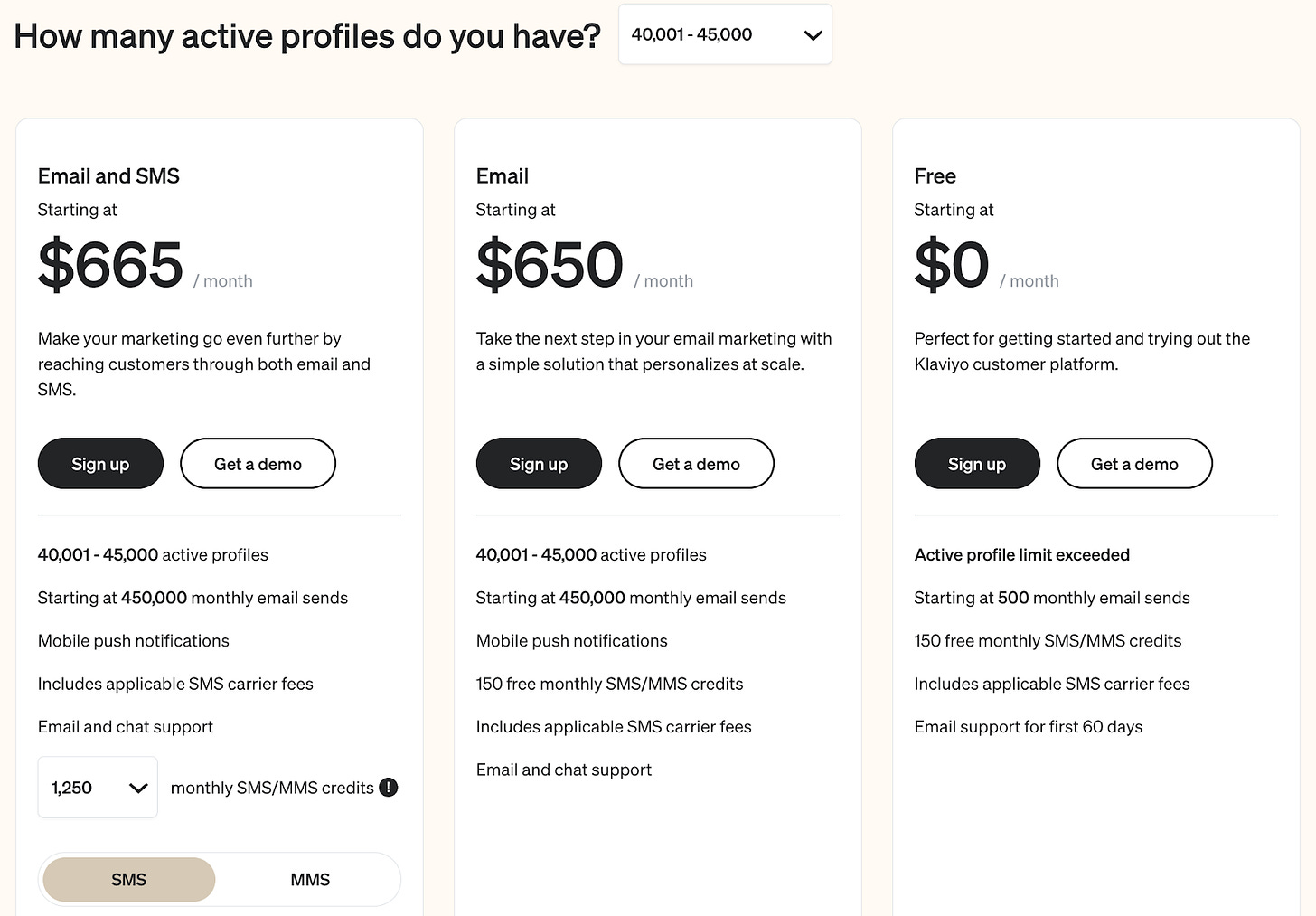The height and width of the screenshot is (916, 1316).
Task: Click the $650 Email plan price
Action: pyautogui.click(x=550, y=265)
